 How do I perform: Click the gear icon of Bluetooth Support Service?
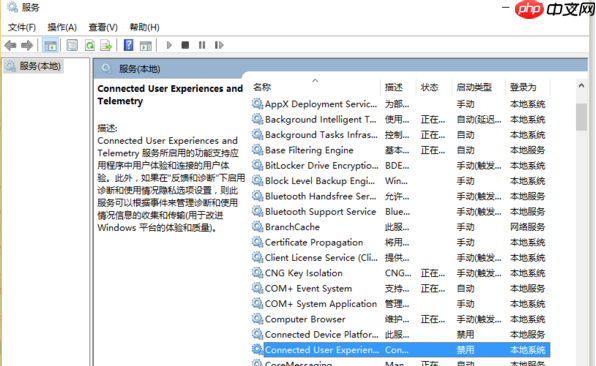[x=257, y=211]
